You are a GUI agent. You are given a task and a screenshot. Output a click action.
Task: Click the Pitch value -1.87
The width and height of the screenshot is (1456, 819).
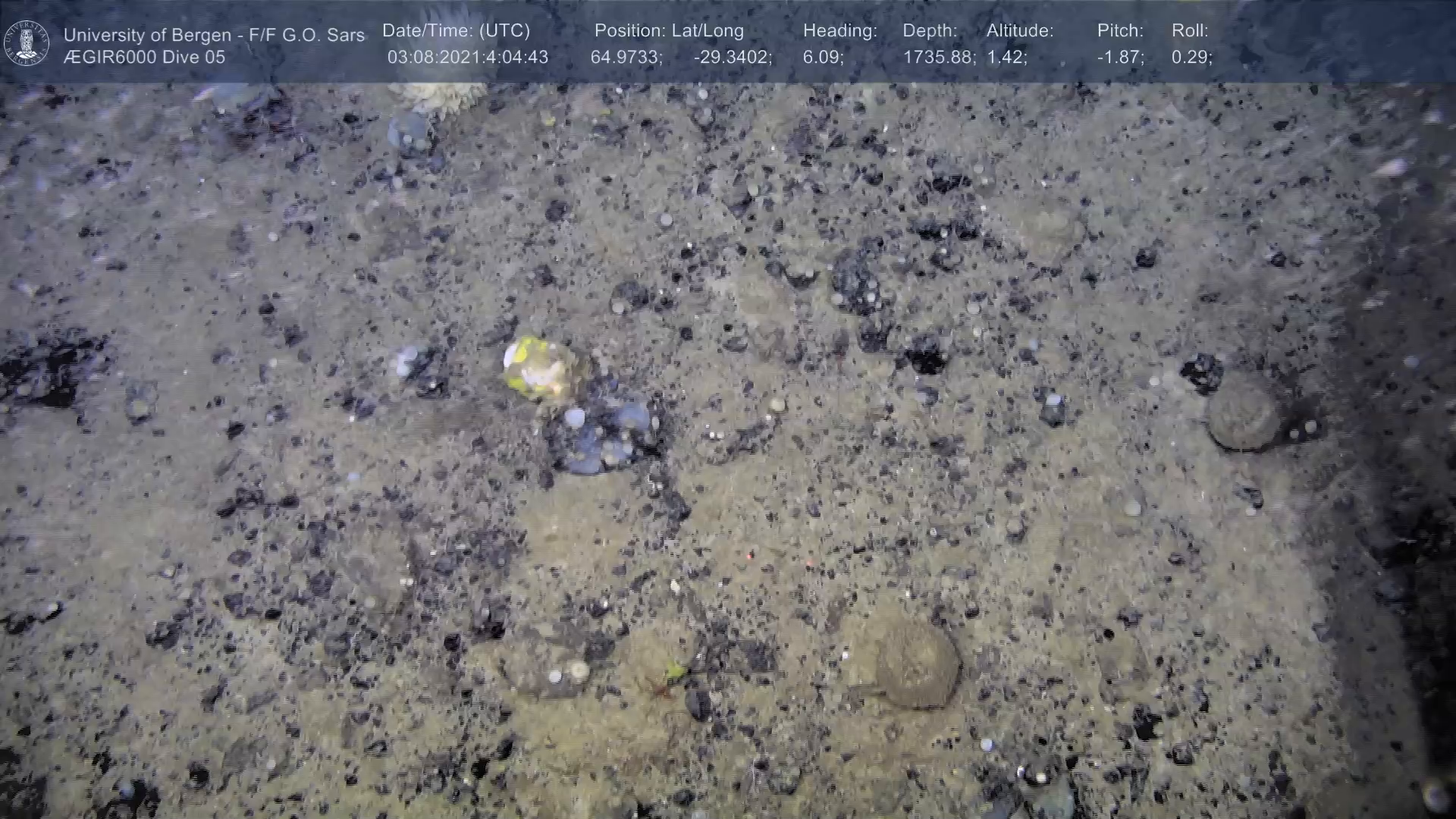1120,58
